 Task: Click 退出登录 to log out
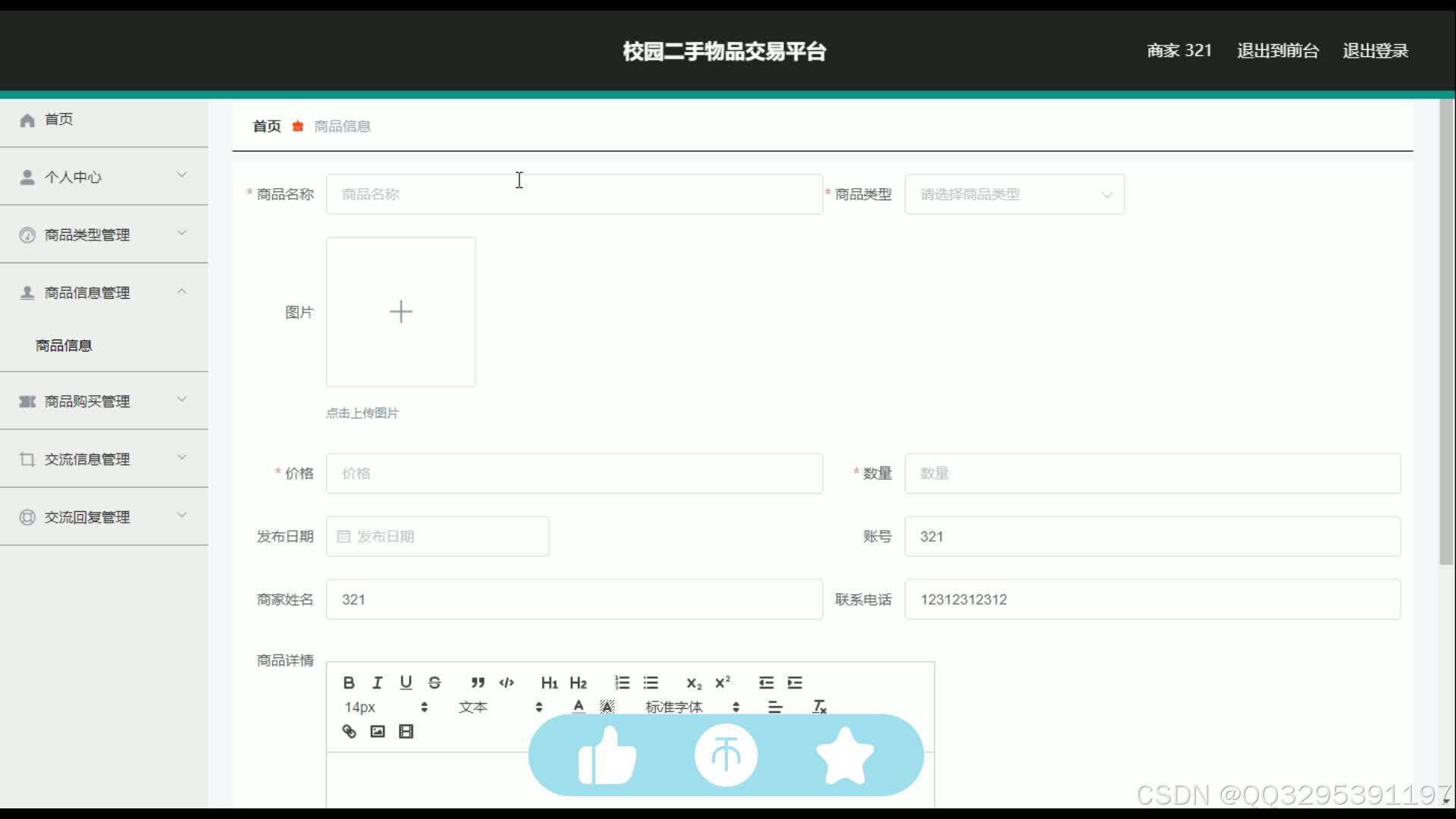click(1375, 51)
